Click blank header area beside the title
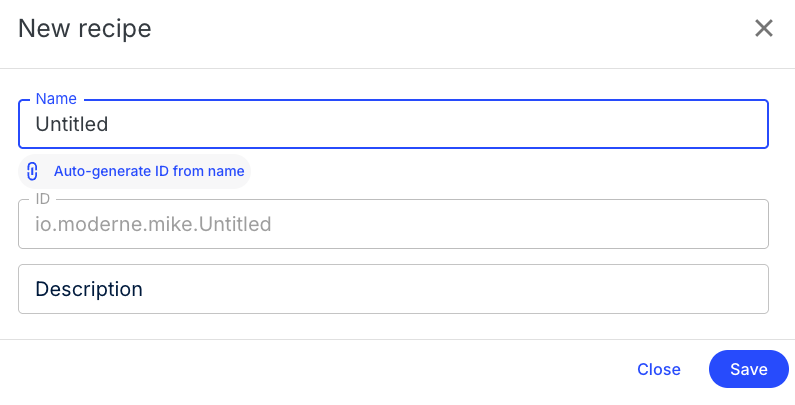This screenshot has height=405, width=795. (450, 29)
